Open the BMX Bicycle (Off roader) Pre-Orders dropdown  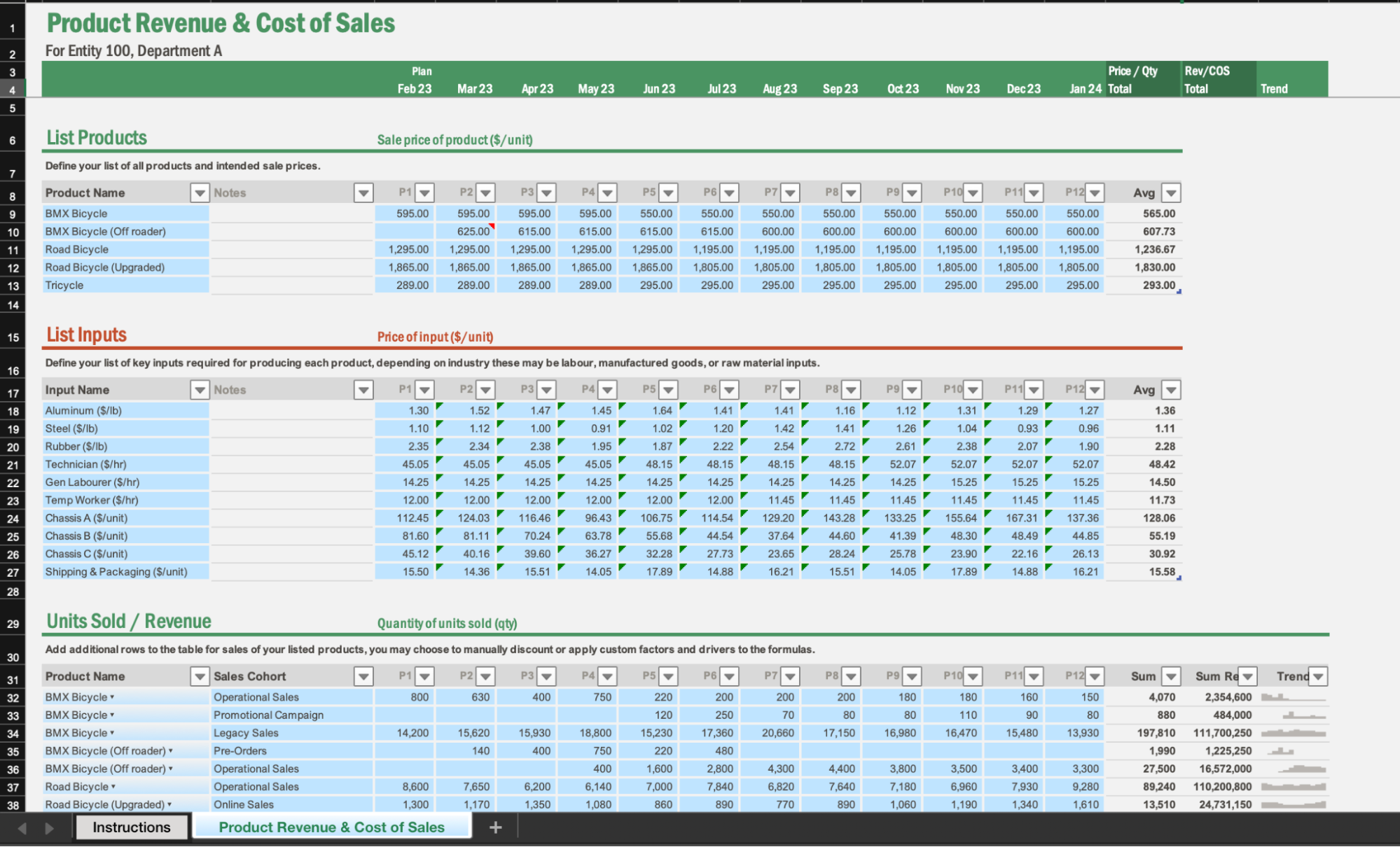[170, 750]
